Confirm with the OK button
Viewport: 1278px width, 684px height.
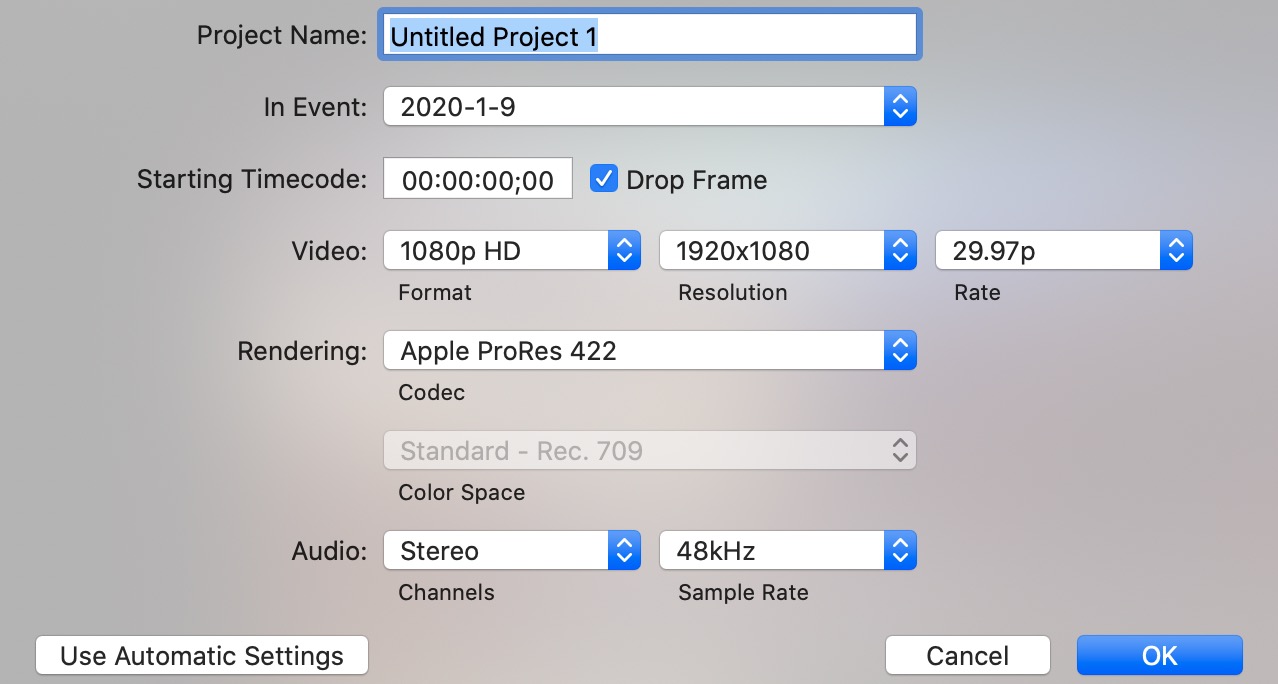tap(1159, 656)
